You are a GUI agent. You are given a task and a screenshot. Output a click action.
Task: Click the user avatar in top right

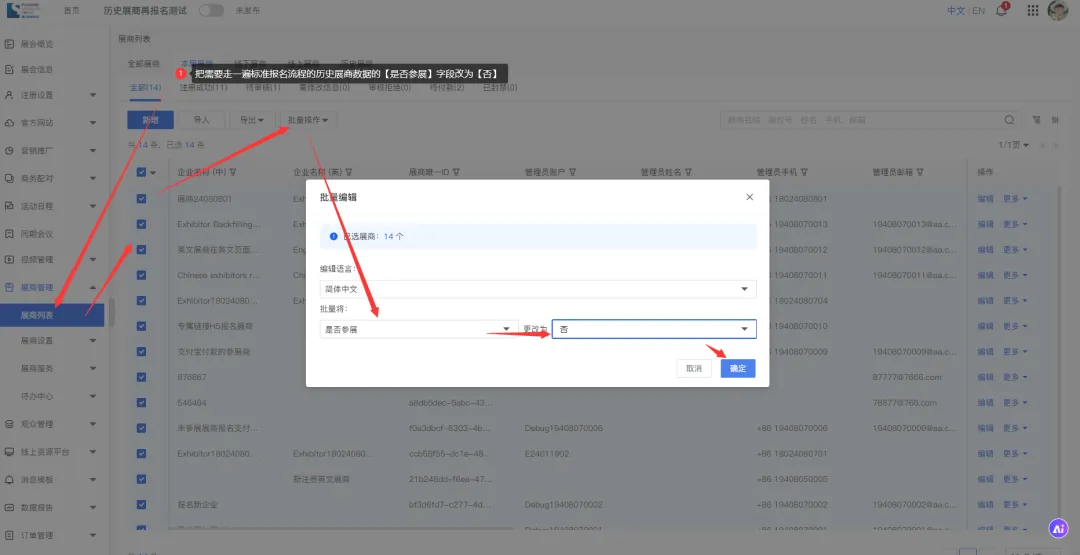pyautogui.click(x=1058, y=12)
